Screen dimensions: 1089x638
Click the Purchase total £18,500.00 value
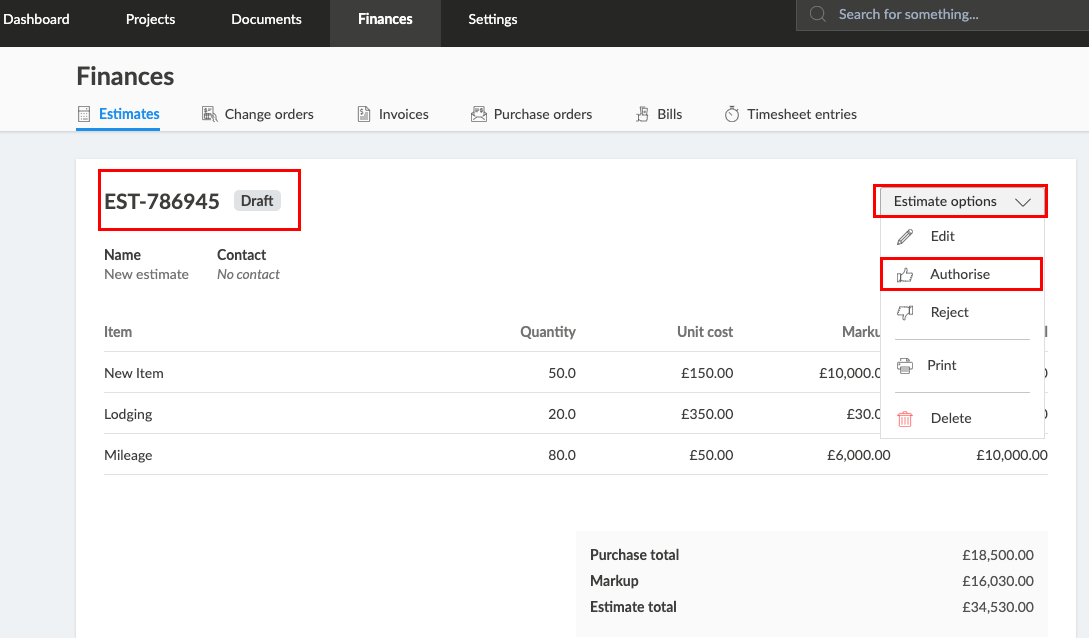click(x=998, y=555)
